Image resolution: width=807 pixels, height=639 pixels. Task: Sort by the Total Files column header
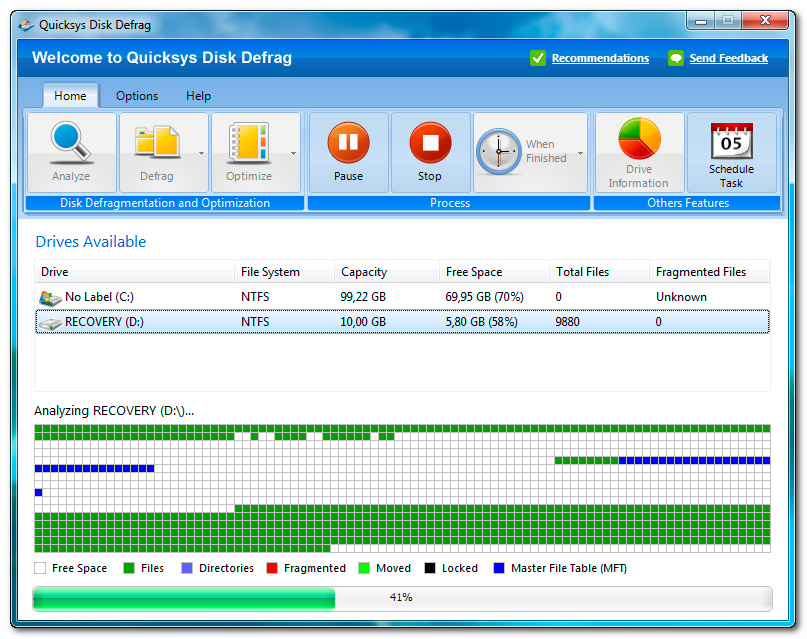599,272
